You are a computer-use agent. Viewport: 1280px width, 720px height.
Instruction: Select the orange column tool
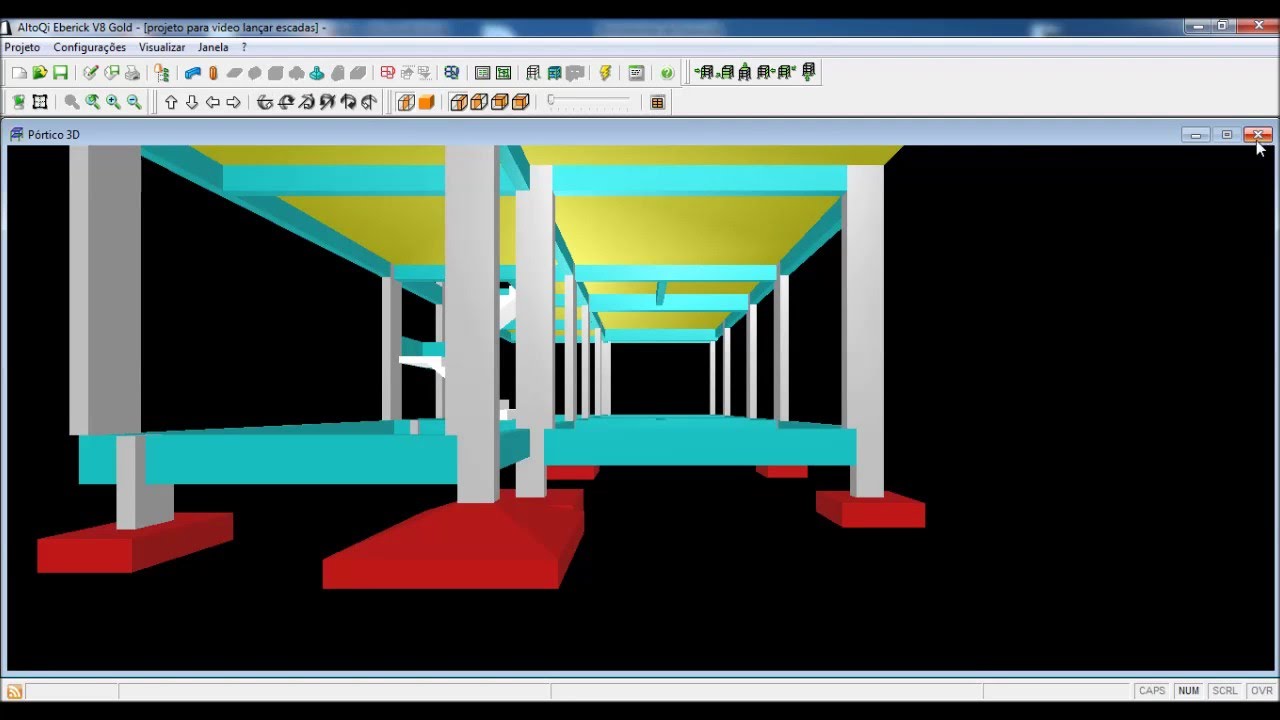click(x=213, y=73)
